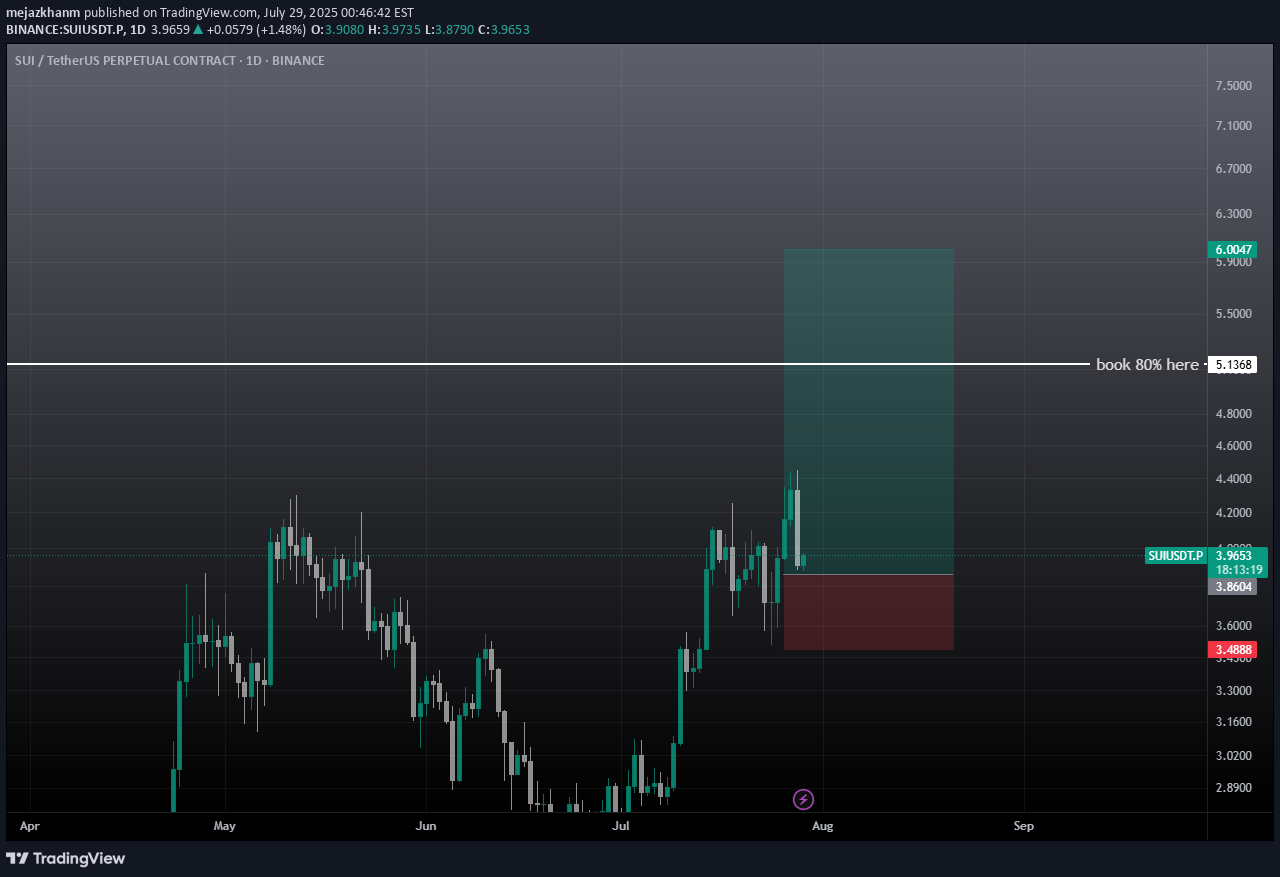The height and width of the screenshot is (877, 1280).
Task: Click the Apr label on the time axis
Action: point(30,826)
